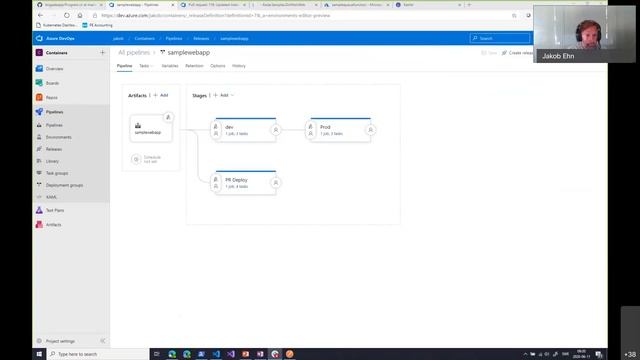Open Project settings
Screen dimensions: 640x360
point(60,341)
